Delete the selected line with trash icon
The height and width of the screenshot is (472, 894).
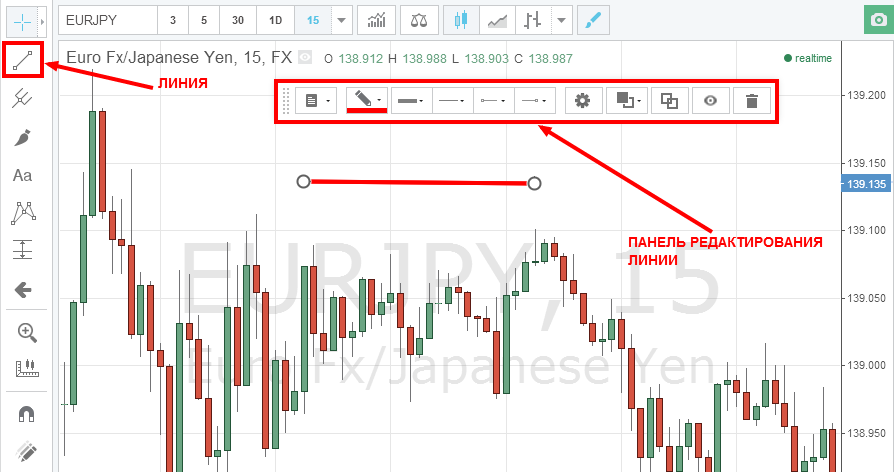[x=752, y=101]
